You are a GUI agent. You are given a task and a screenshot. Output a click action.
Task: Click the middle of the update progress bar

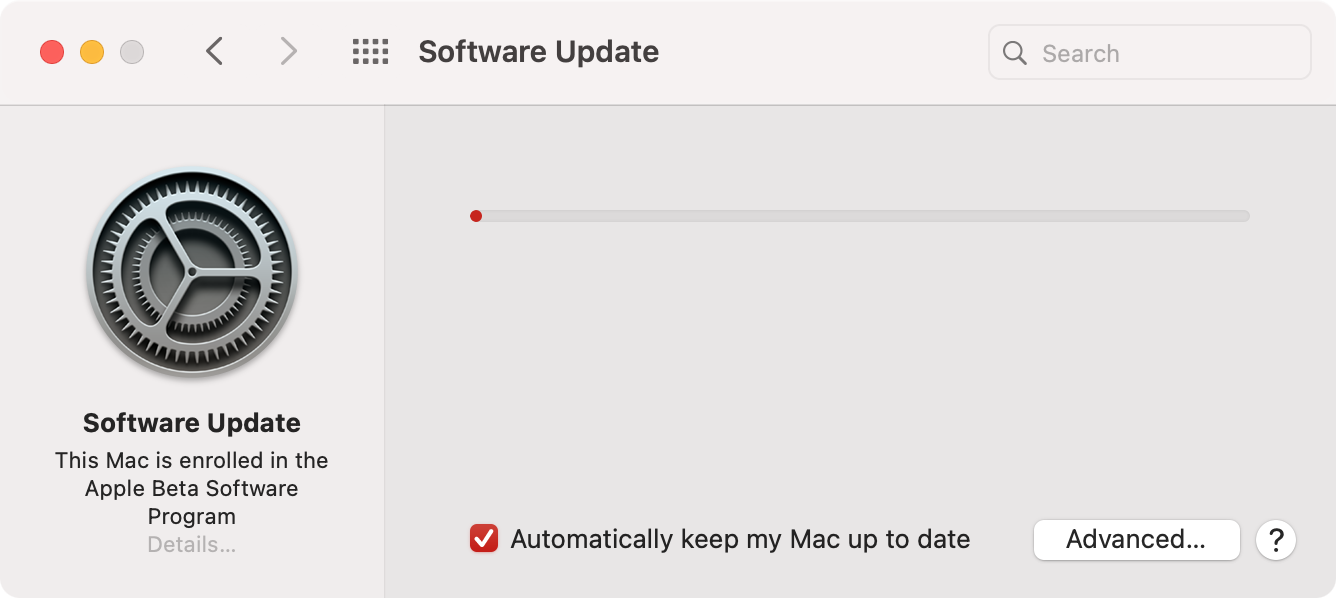860,216
